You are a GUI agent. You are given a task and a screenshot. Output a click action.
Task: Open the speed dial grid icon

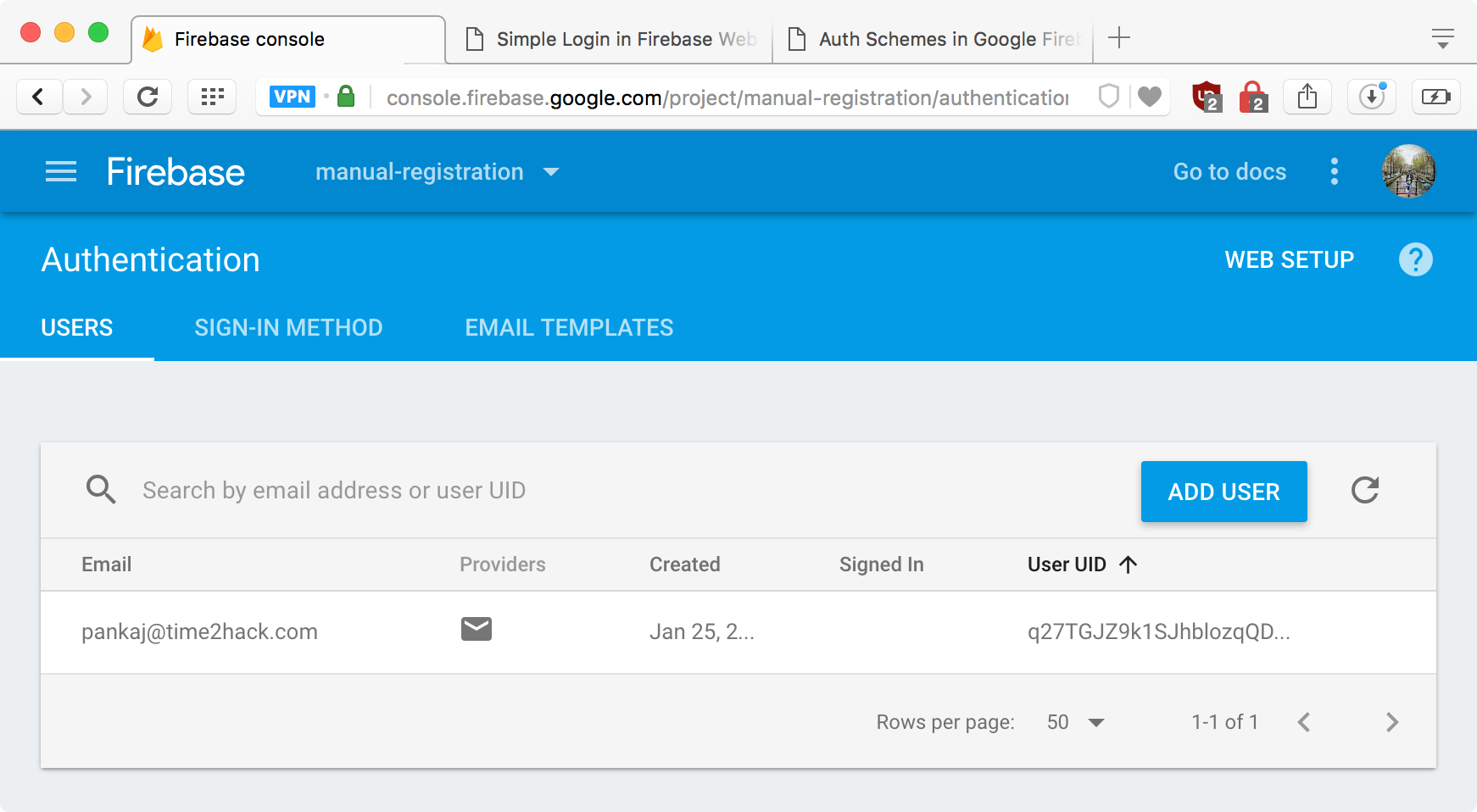pyautogui.click(x=212, y=97)
